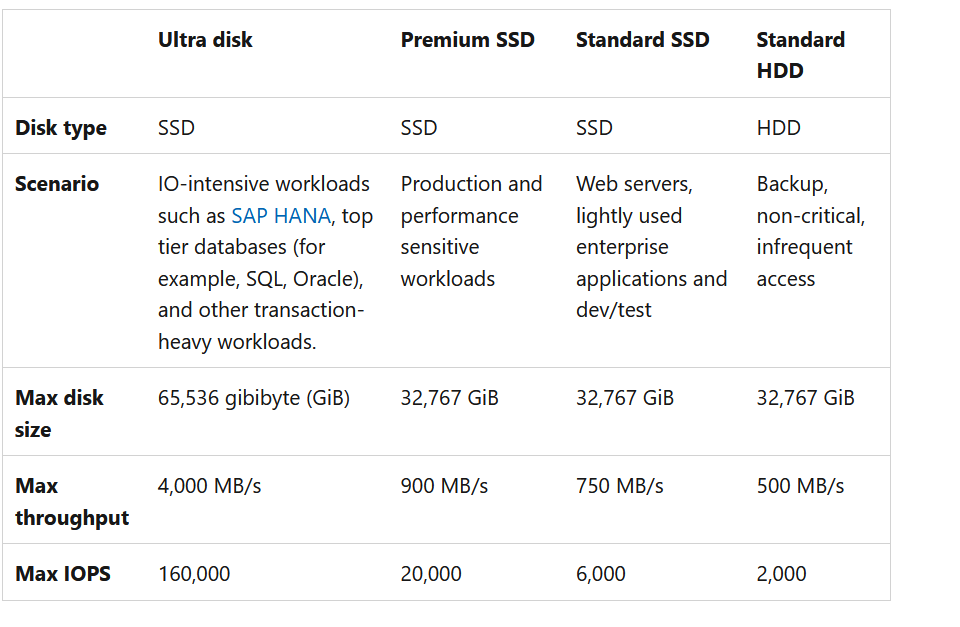Click the 4,000 MB/s throughput value
The height and width of the screenshot is (627, 960).
[x=209, y=486]
